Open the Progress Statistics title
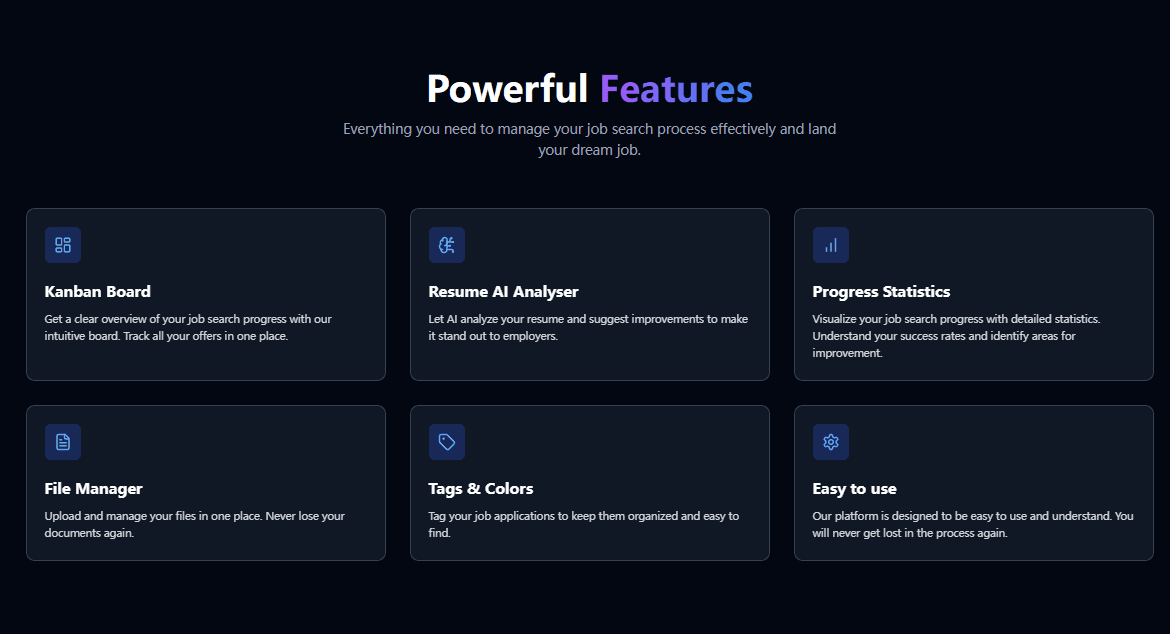The width and height of the screenshot is (1170, 634). 881,292
